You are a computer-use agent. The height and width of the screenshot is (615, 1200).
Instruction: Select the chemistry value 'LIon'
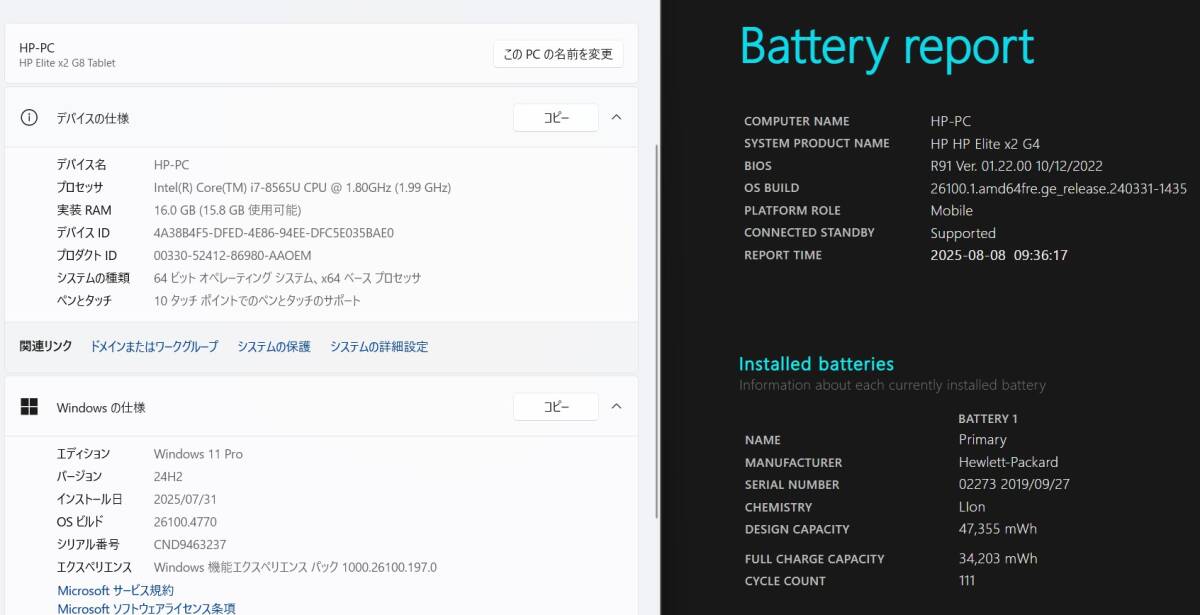click(x=972, y=507)
